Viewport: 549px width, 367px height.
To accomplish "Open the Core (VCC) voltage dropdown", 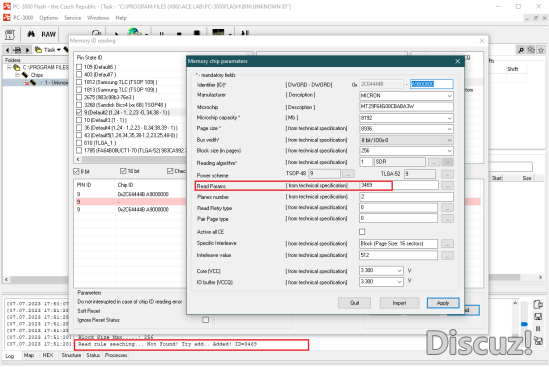I will point(381,271).
